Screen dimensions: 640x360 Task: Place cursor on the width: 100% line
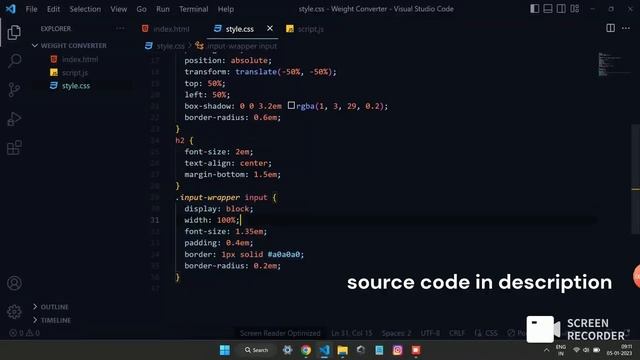pos(211,220)
